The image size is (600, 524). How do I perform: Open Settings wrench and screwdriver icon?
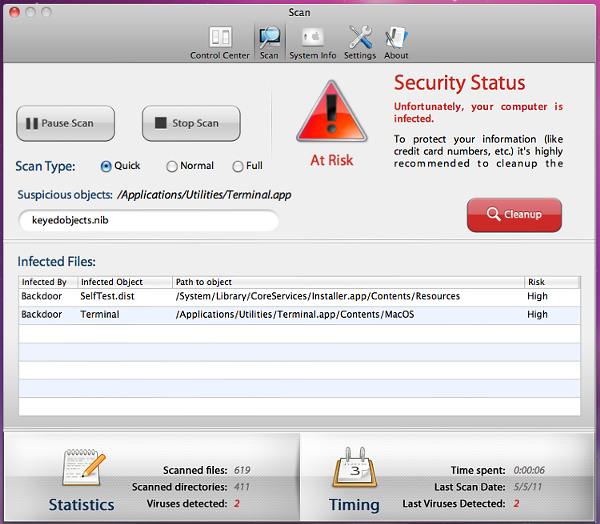point(360,39)
